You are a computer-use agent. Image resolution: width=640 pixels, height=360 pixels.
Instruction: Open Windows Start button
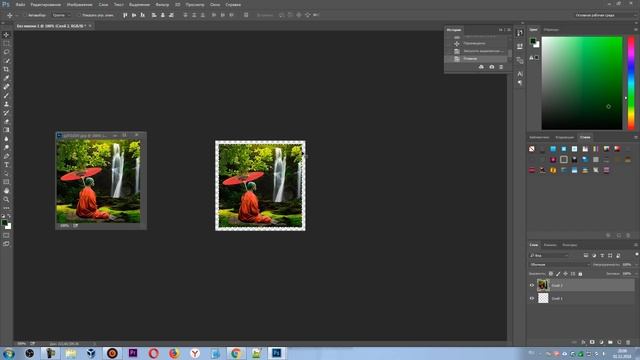[9, 353]
